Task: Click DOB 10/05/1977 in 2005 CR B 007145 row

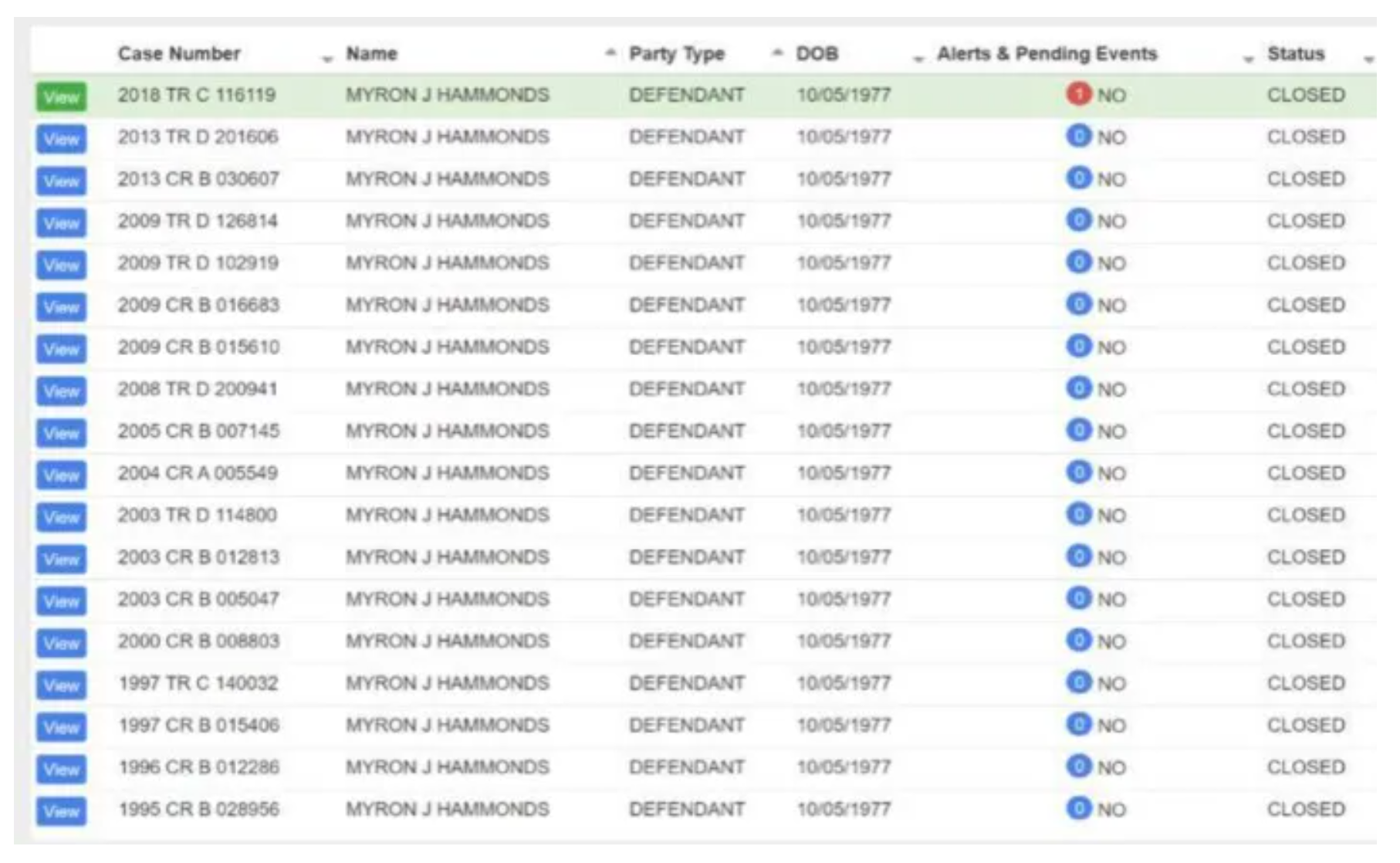Action: coord(844,431)
